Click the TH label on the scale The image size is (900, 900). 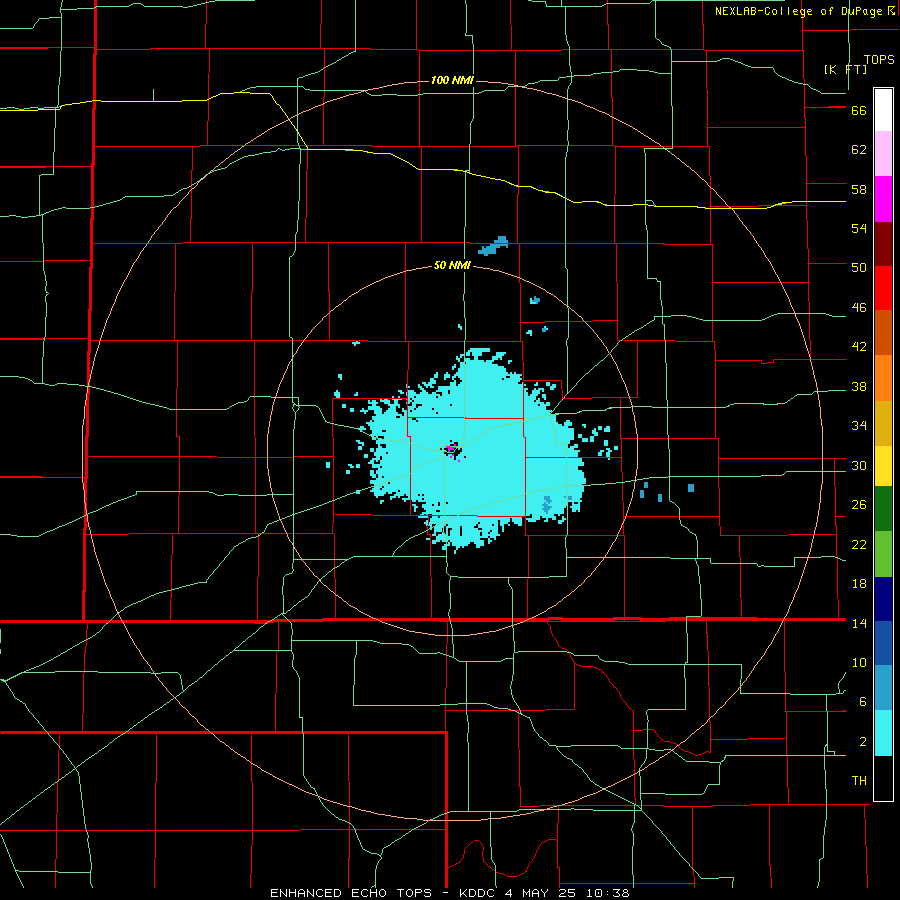point(859,781)
